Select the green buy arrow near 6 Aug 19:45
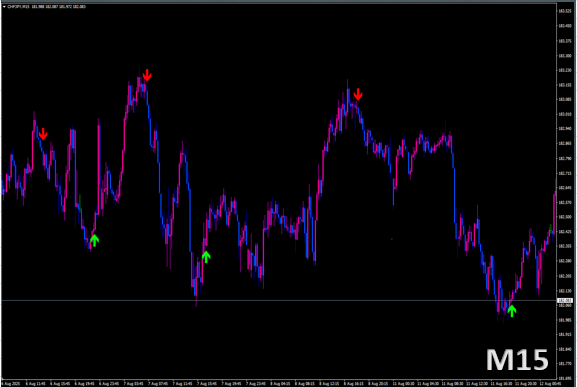Screen dimensions: 577x387 click(95, 240)
